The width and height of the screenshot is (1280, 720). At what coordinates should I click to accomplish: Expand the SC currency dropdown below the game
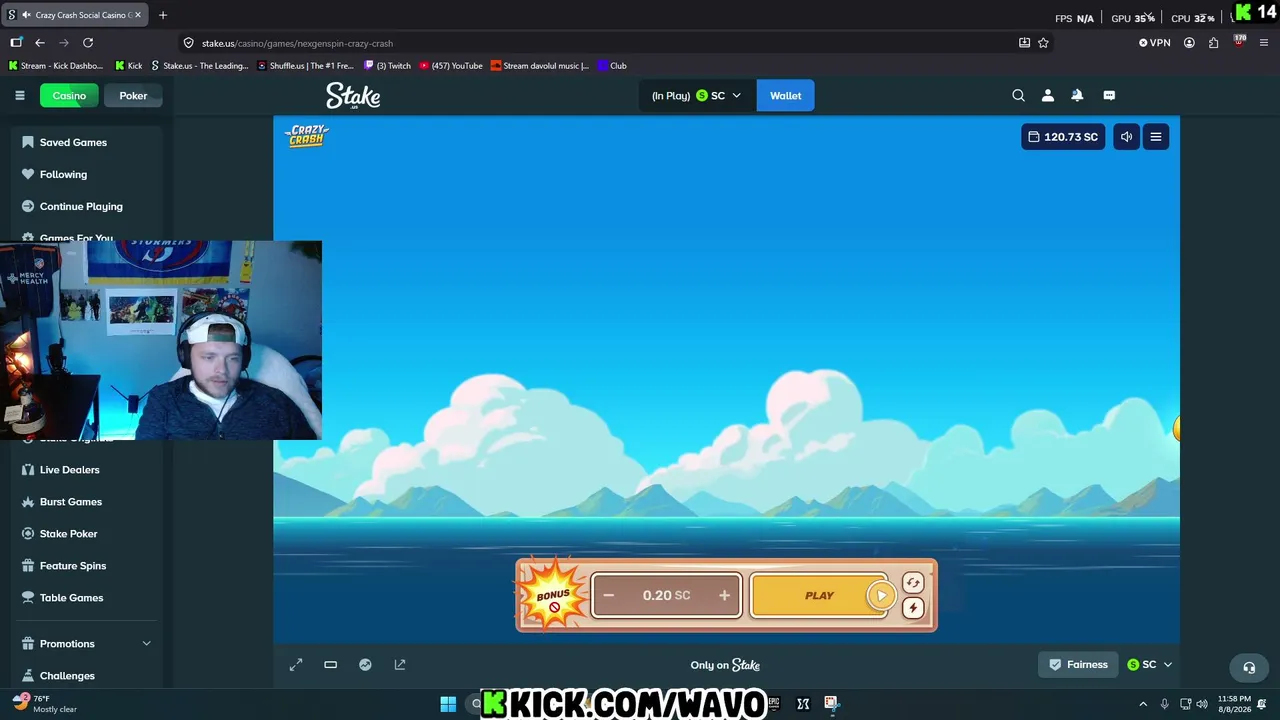pyautogui.click(x=1149, y=665)
